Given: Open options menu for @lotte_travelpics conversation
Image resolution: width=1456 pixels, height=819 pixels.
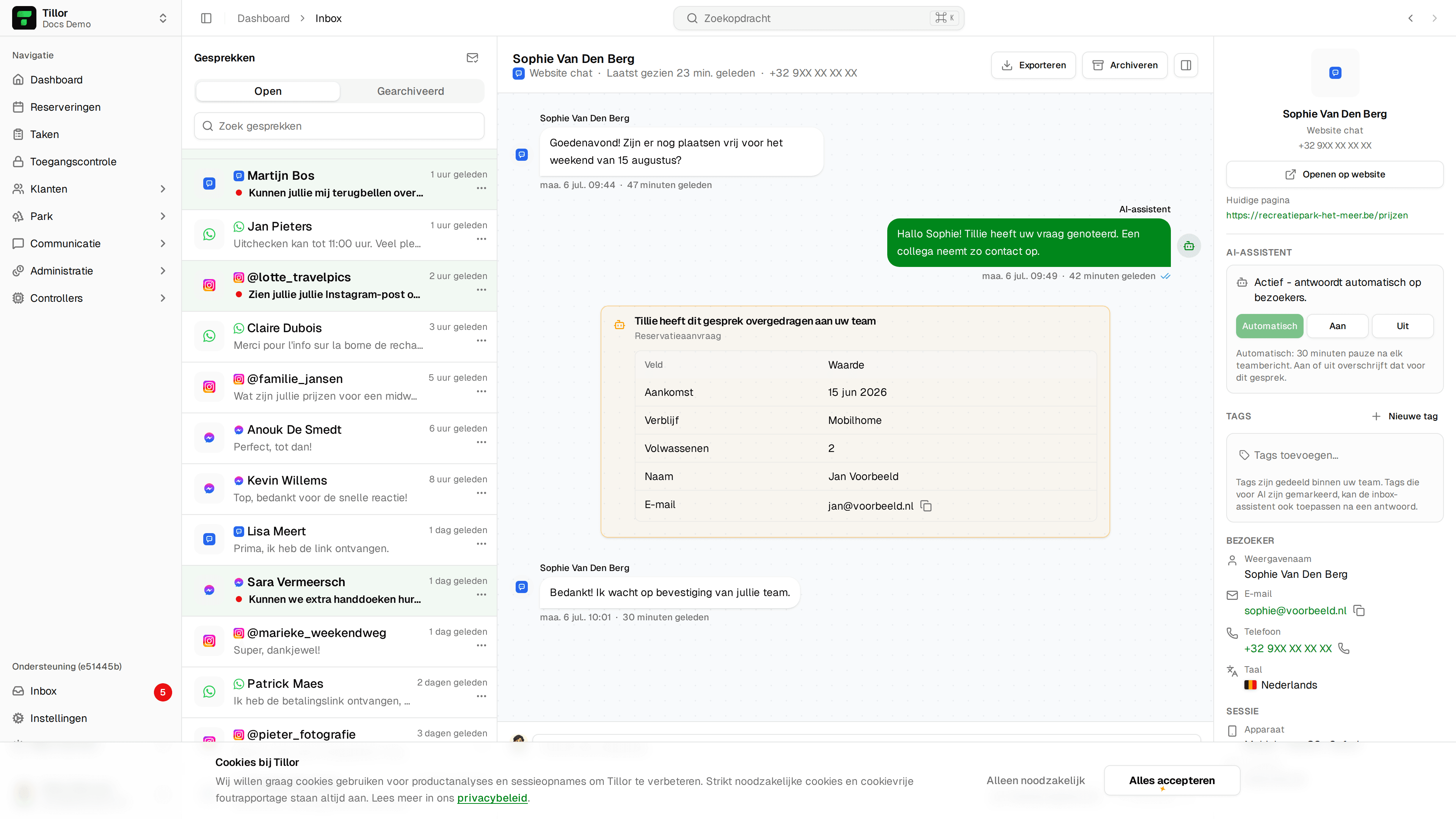Looking at the screenshot, I should click(481, 290).
